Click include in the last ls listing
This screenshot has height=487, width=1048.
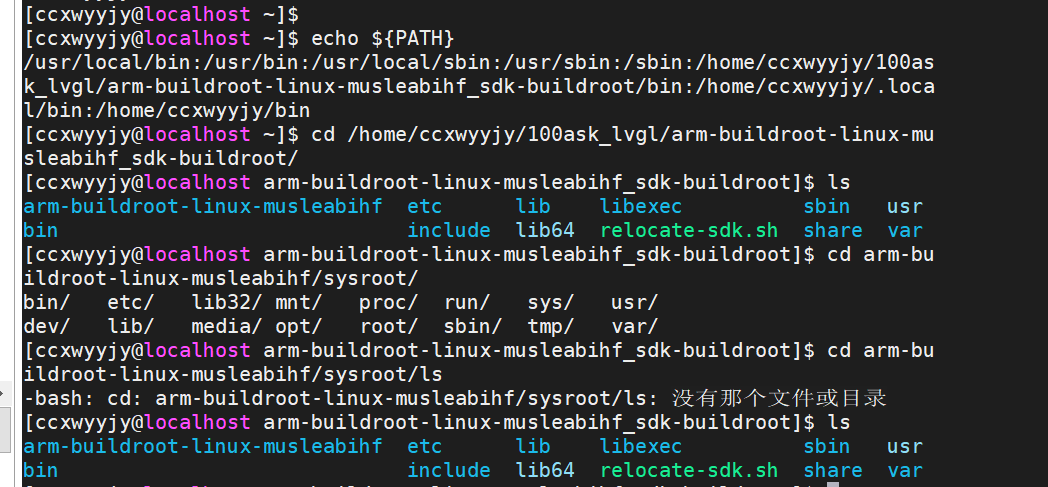point(449,470)
